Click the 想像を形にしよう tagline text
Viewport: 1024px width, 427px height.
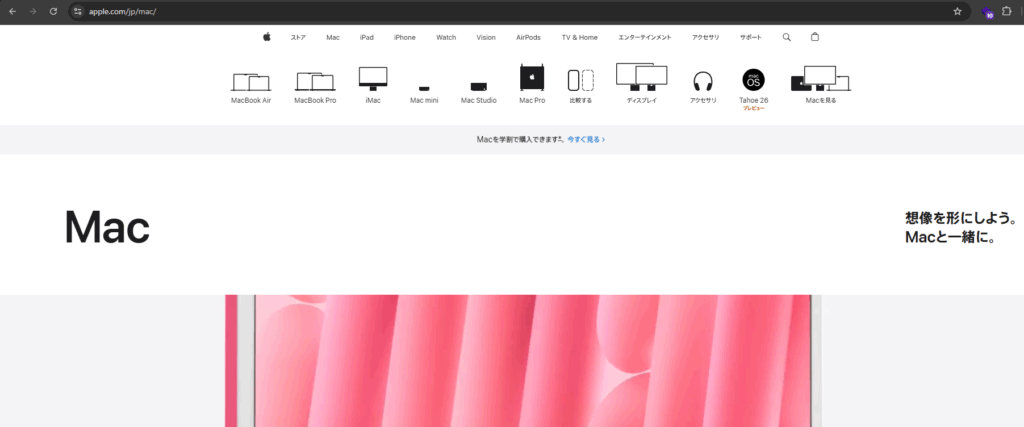click(x=961, y=218)
